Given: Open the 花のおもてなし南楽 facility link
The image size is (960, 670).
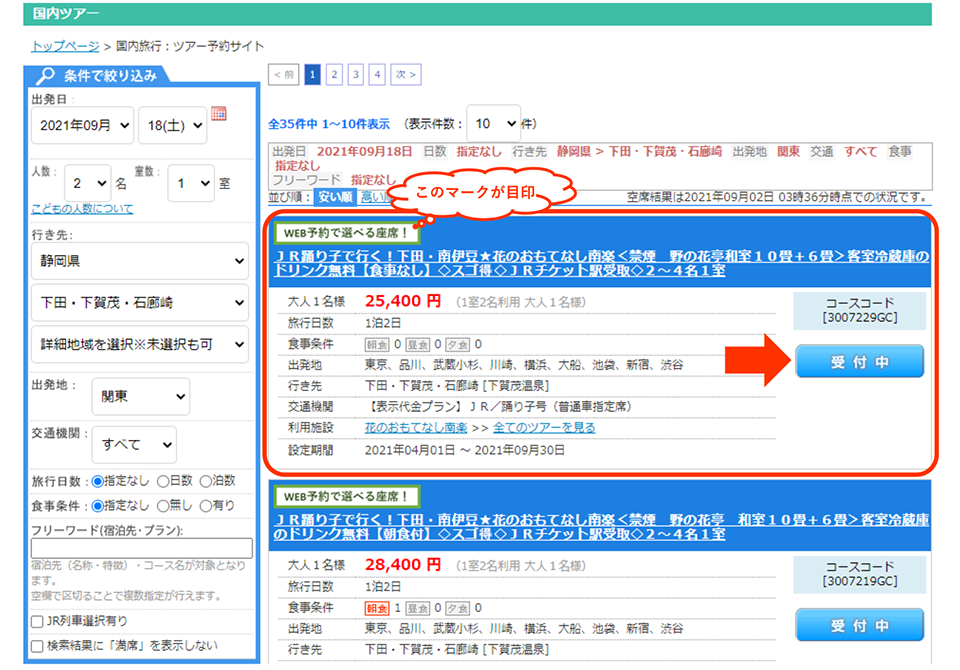Looking at the screenshot, I should click(416, 427).
